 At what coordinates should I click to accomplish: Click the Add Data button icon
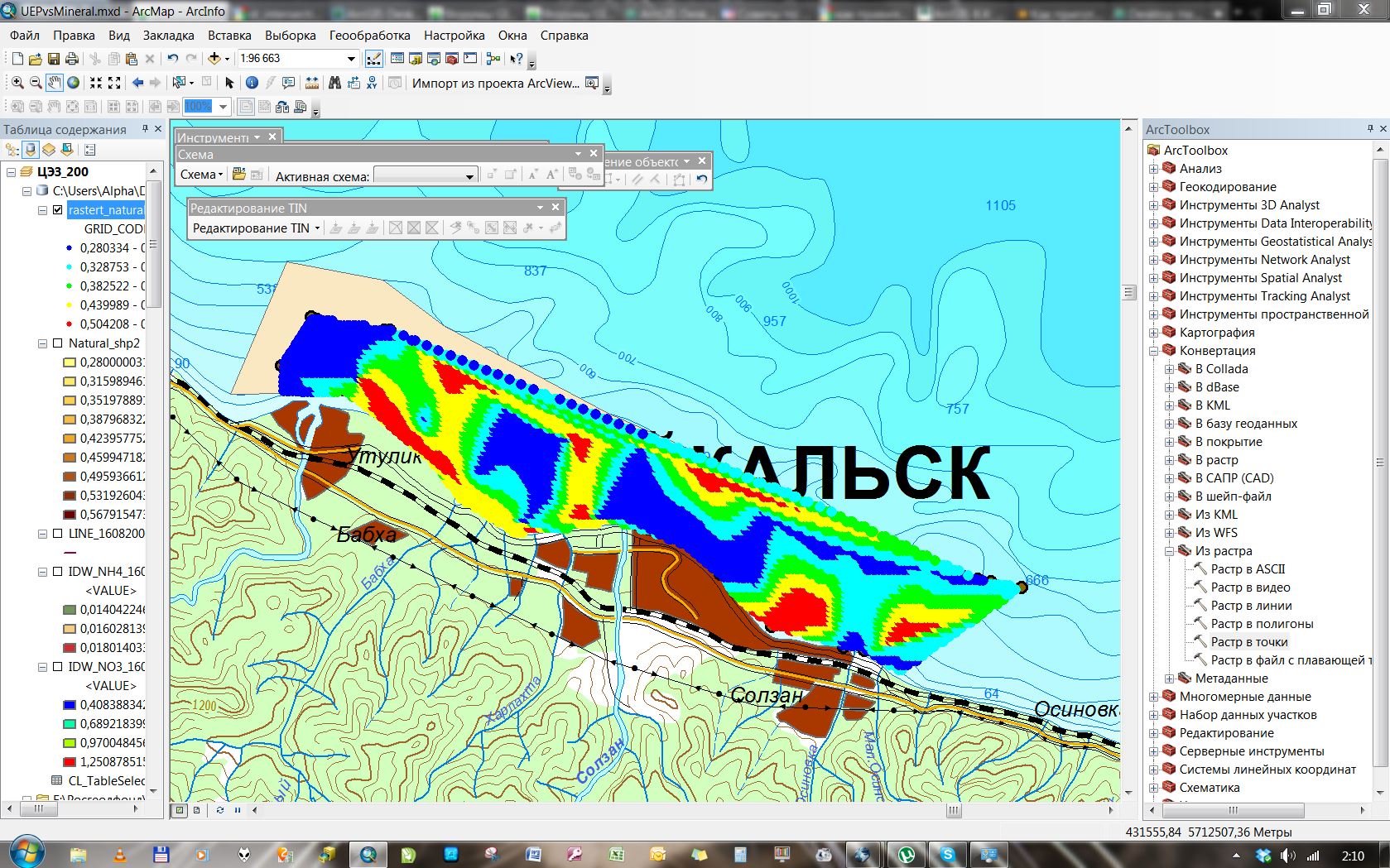point(214,59)
